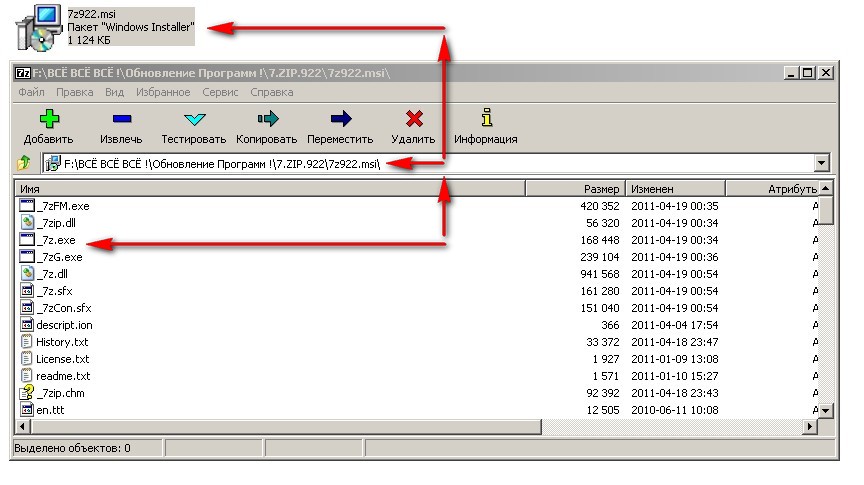This screenshot has width=864, height=485.
Task: Click the status text Выделено объектов: 0
Action: 72,448
